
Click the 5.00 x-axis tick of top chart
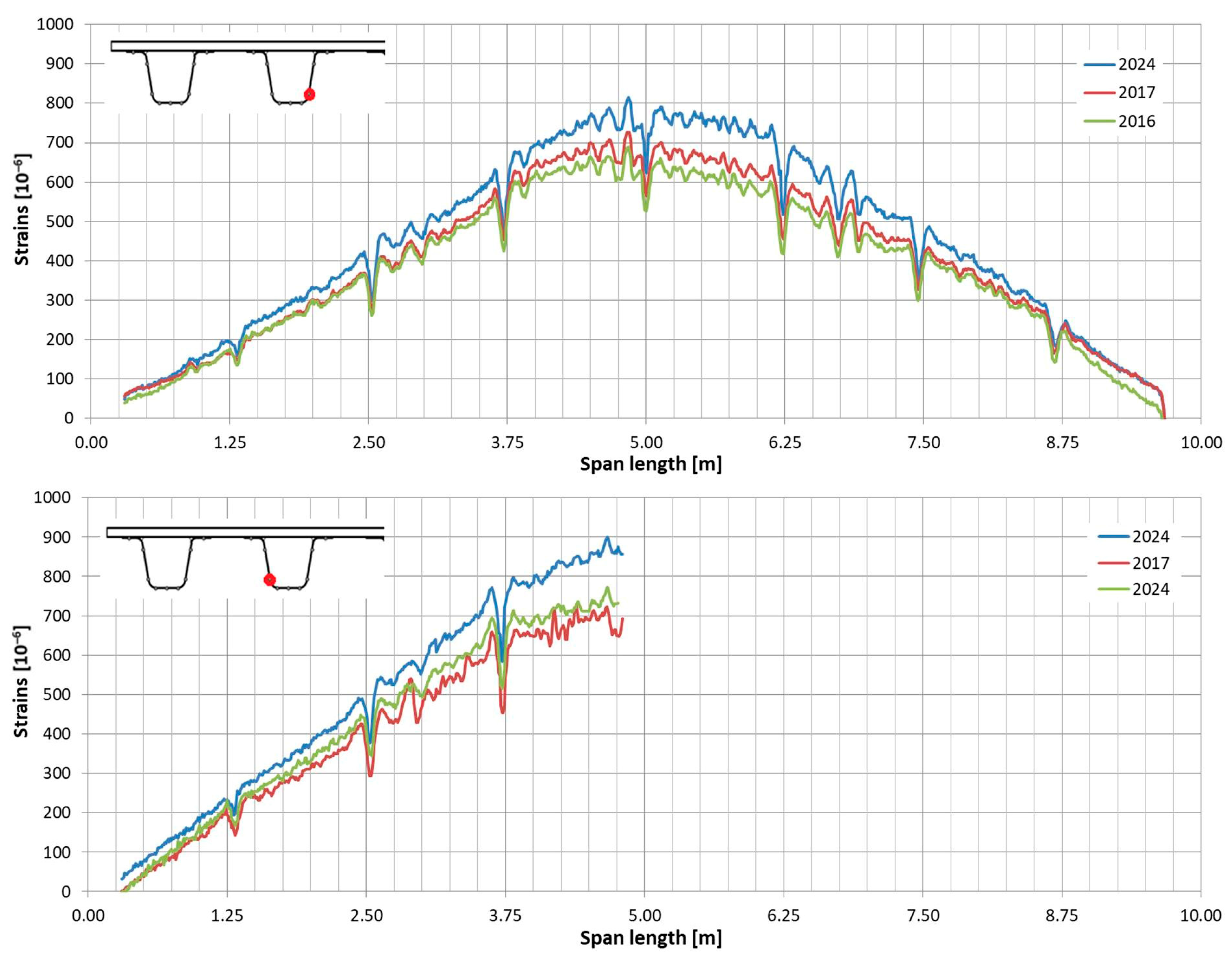click(646, 443)
